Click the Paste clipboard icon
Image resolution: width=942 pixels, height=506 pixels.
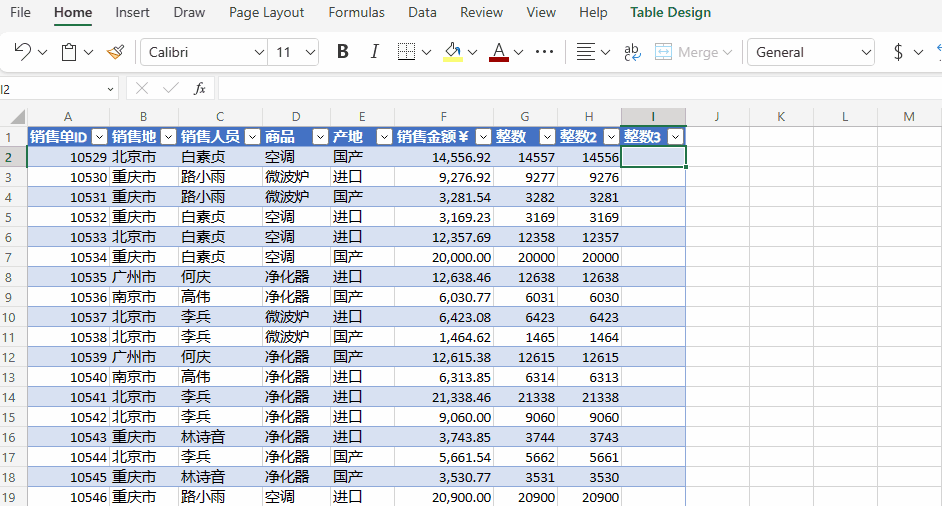point(69,52)
